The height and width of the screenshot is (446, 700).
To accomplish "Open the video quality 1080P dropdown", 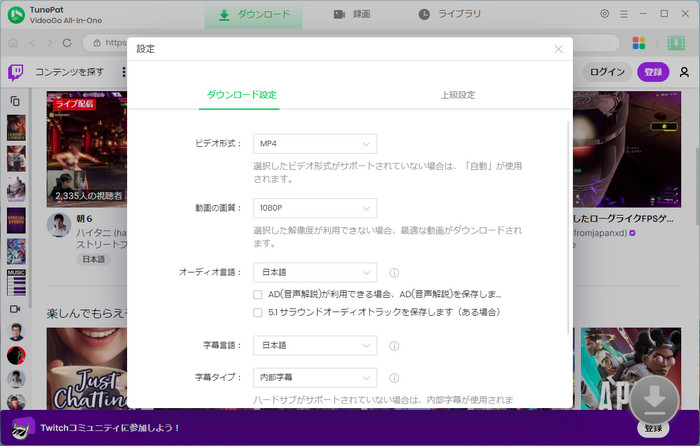I will coord(315,208).
